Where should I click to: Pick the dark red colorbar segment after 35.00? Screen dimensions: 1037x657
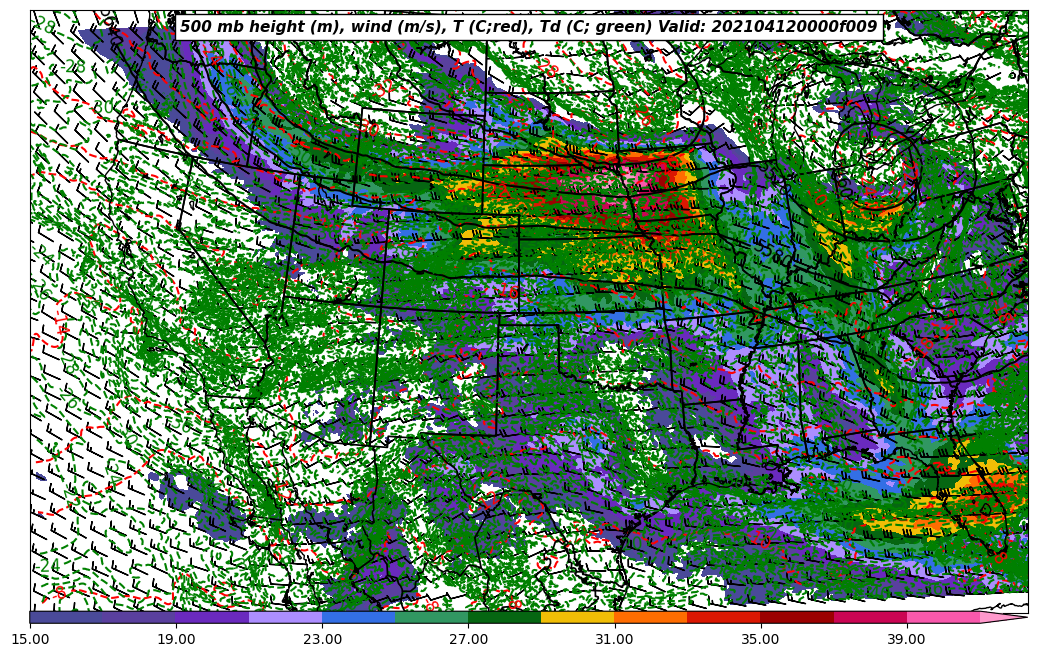tap(797, 617)
